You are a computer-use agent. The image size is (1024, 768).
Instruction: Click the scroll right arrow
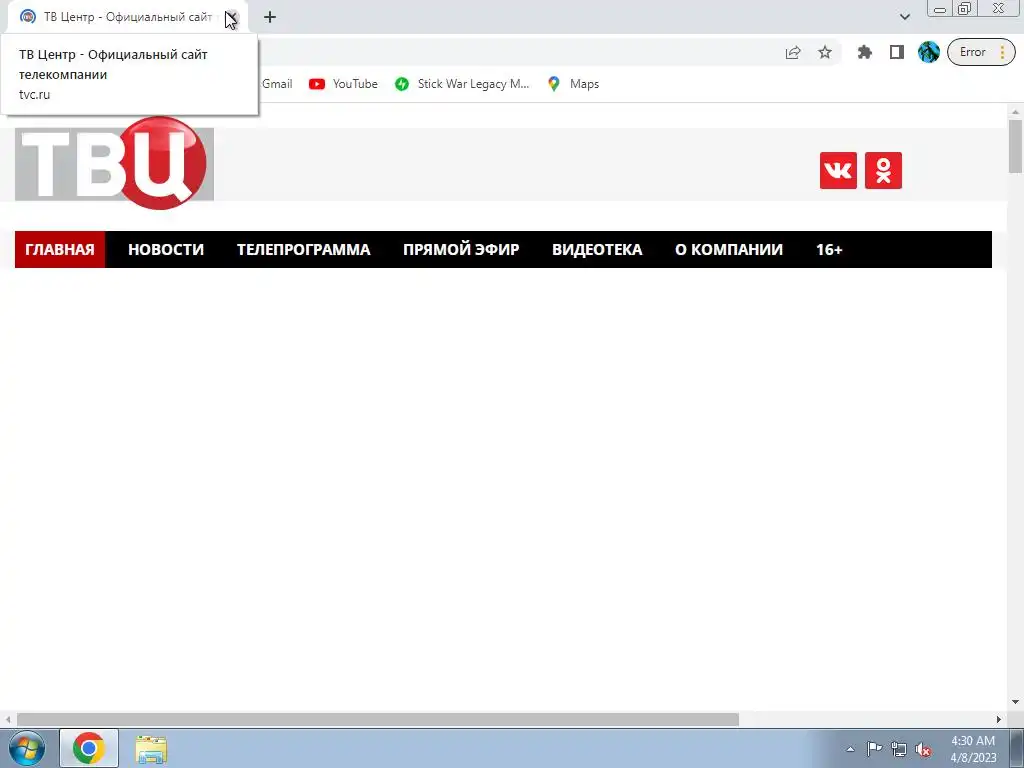click(x=999, y=719)
